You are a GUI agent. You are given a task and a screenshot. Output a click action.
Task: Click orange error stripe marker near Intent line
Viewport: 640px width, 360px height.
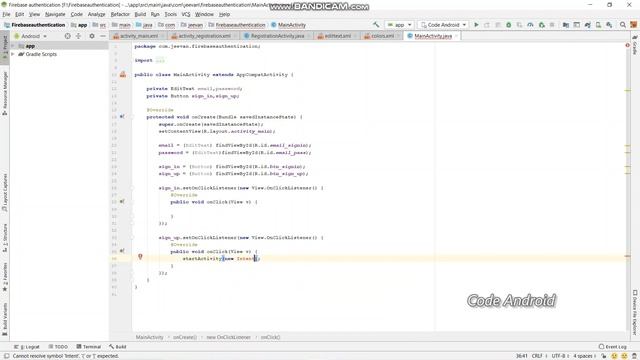[628, 256]
